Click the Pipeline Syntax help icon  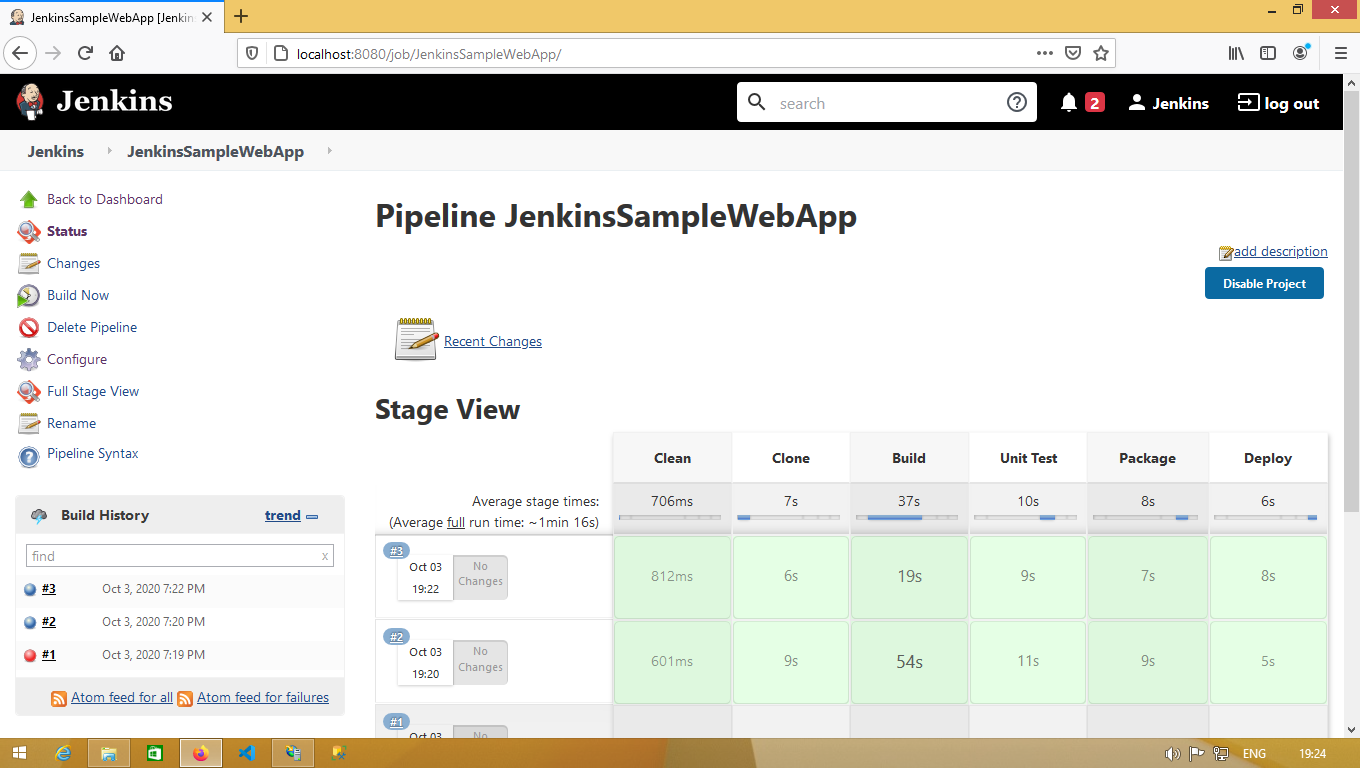coord(29,456)
